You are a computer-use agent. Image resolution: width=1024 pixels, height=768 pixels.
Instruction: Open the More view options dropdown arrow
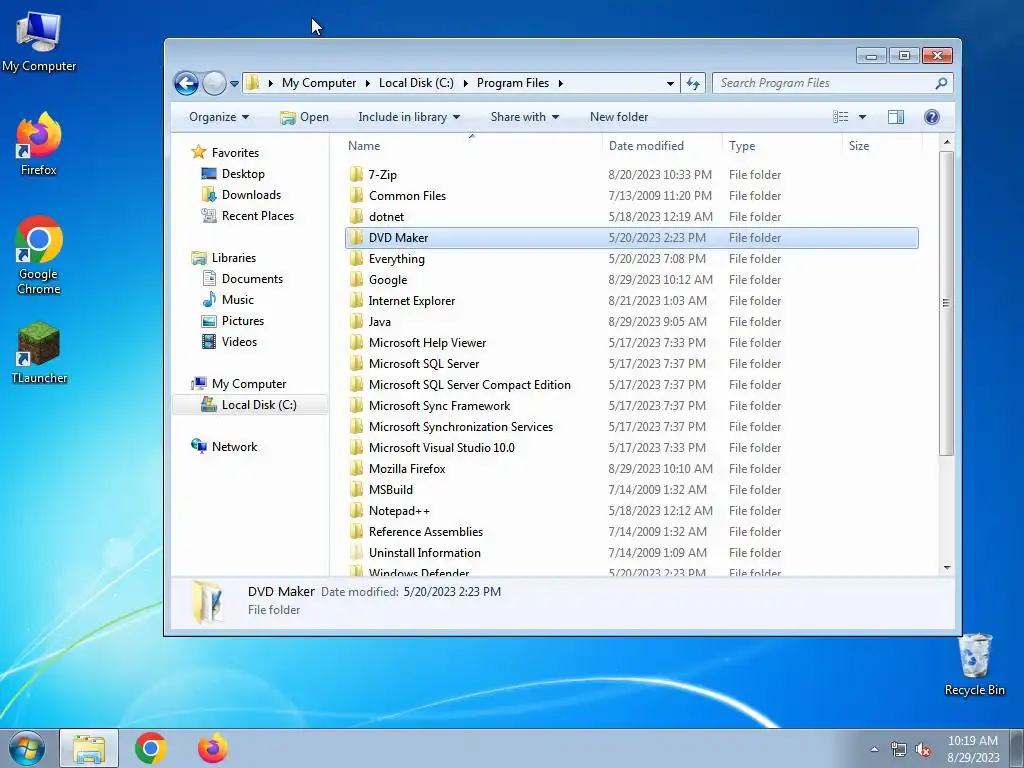[862, 118]
